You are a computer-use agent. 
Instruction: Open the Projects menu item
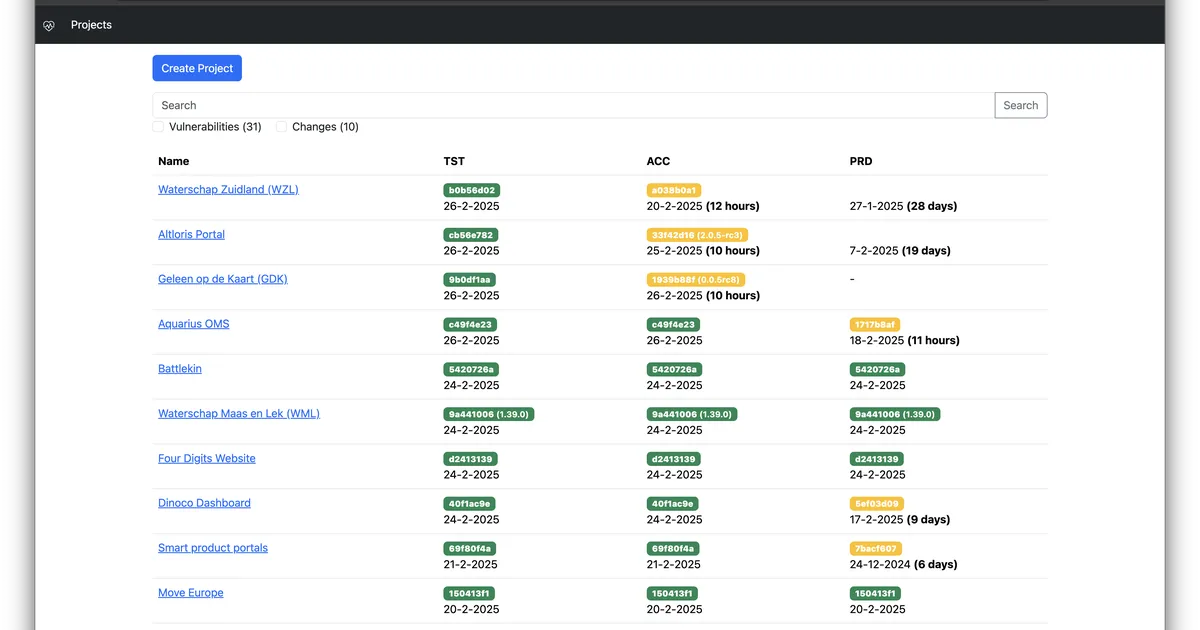click(x=91, y=25)
